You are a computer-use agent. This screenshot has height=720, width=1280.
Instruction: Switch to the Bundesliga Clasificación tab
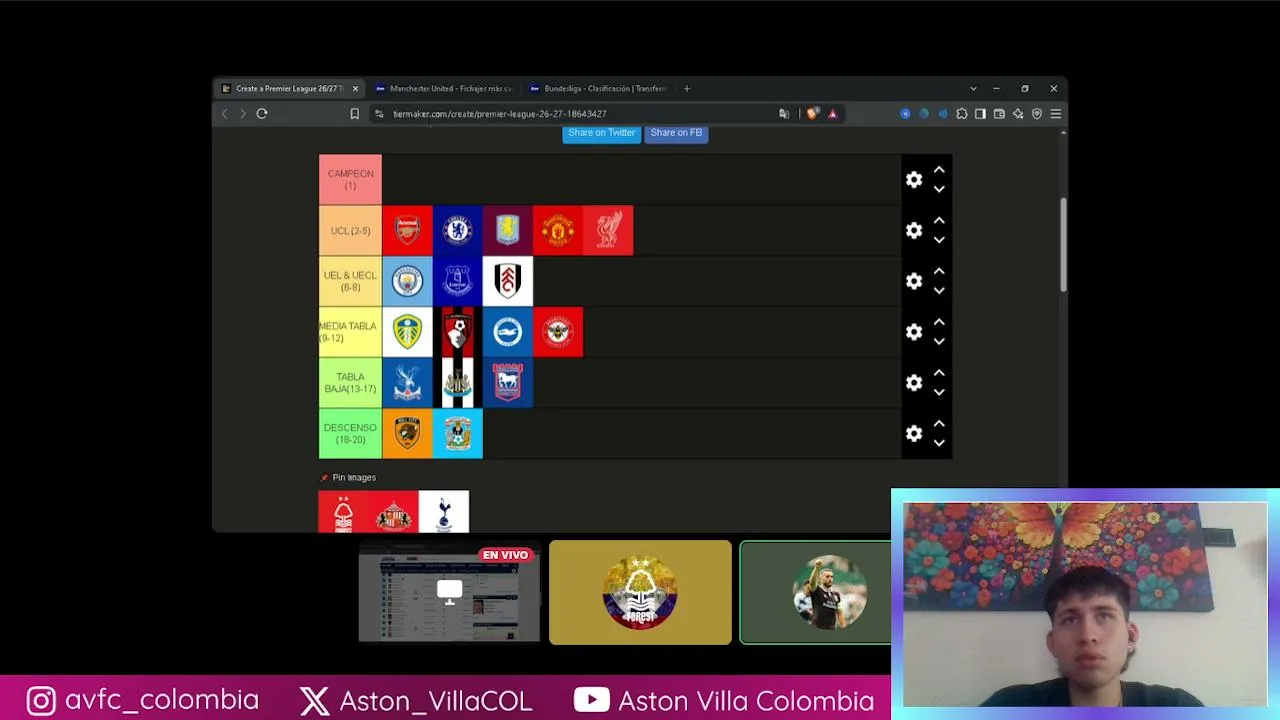tap(597, 89)
